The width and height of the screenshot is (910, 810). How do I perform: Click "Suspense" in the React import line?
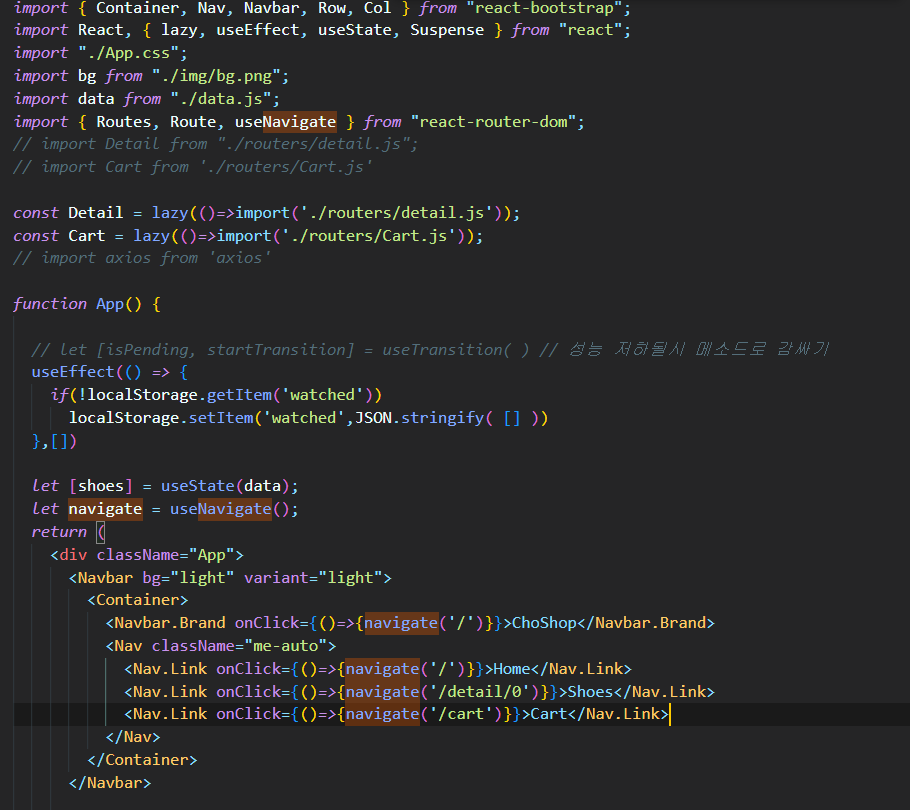pyautogui.click(x=447, y=30)
